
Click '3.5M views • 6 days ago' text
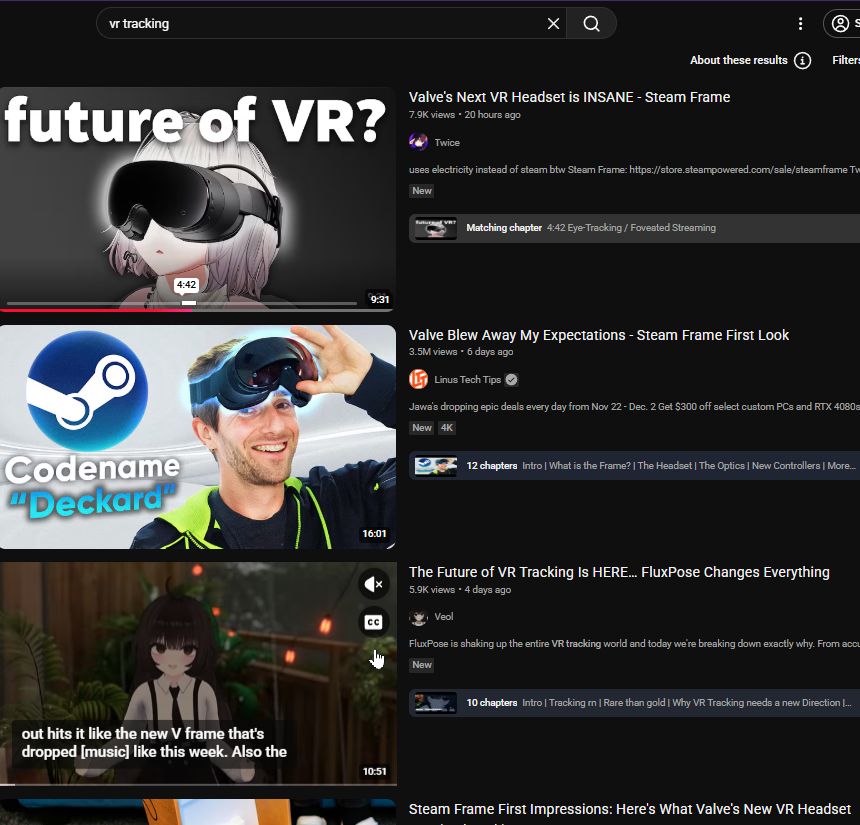point(461,352)
